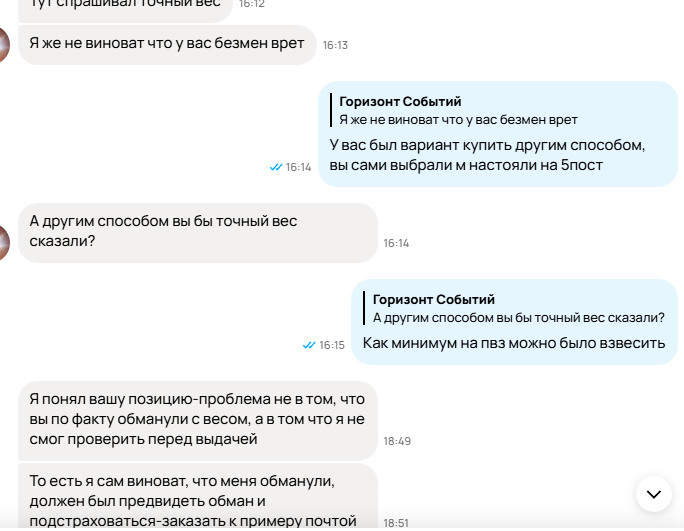This screenshot has height=531, width=684.
Task: Click the 16:14 timestamp beside incoming question
Action: point(396,243)
